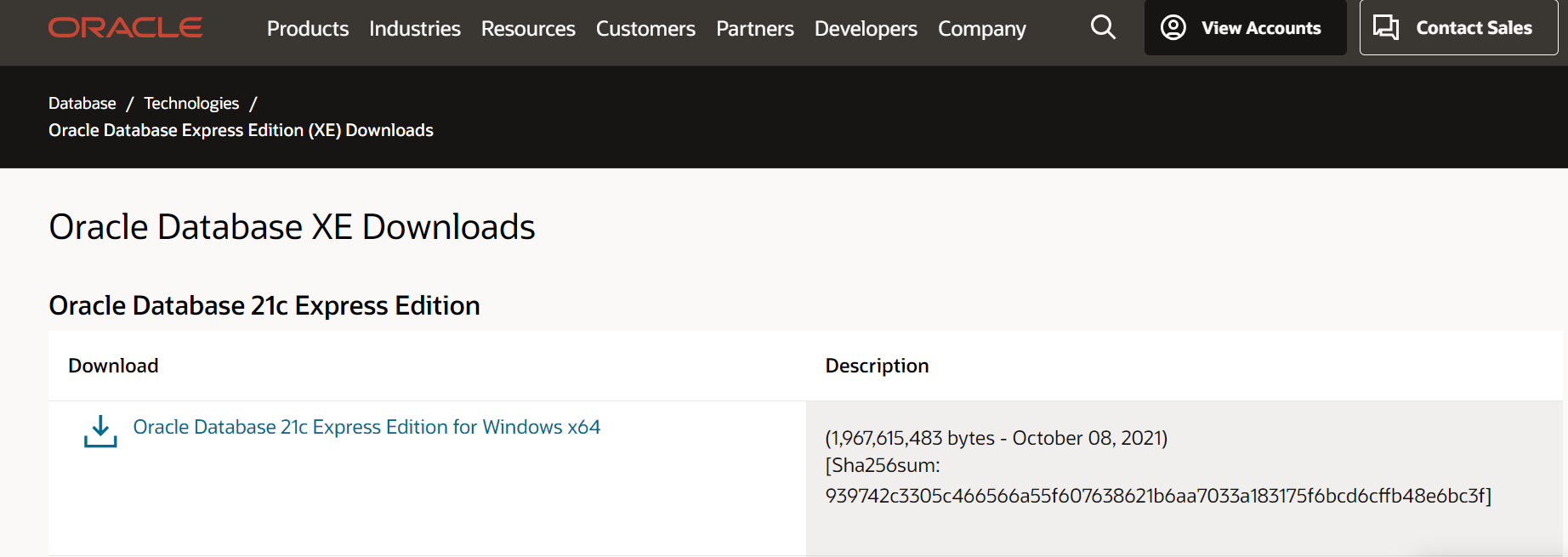Click the Oracle Database 21c Express Edition heading
The width and height of the screenshot is (1568, 557).
click(264, 305)
